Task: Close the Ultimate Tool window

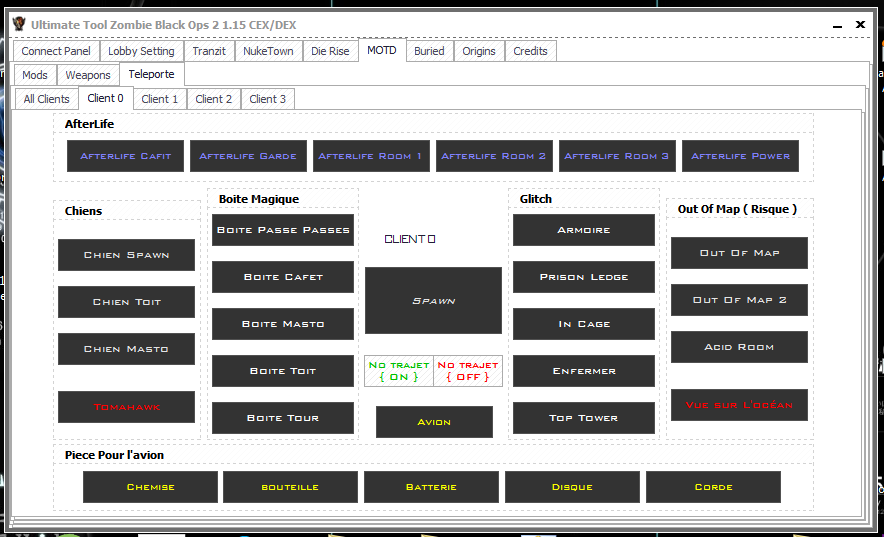Action: pyautogui.click(x=860, y=24)
